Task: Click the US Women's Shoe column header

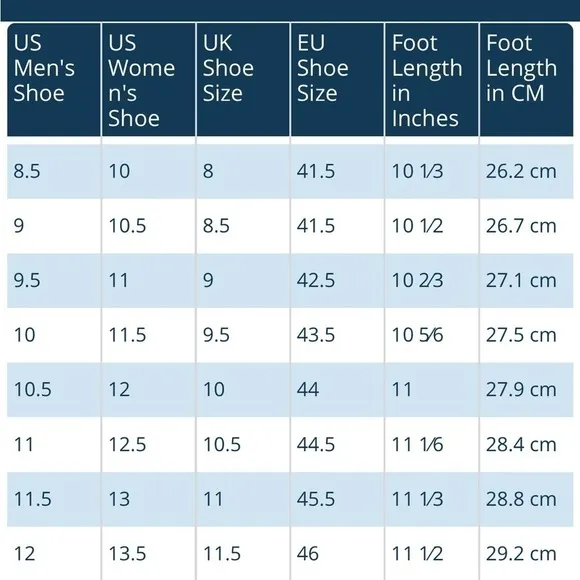Action: (x=148, y=80)
